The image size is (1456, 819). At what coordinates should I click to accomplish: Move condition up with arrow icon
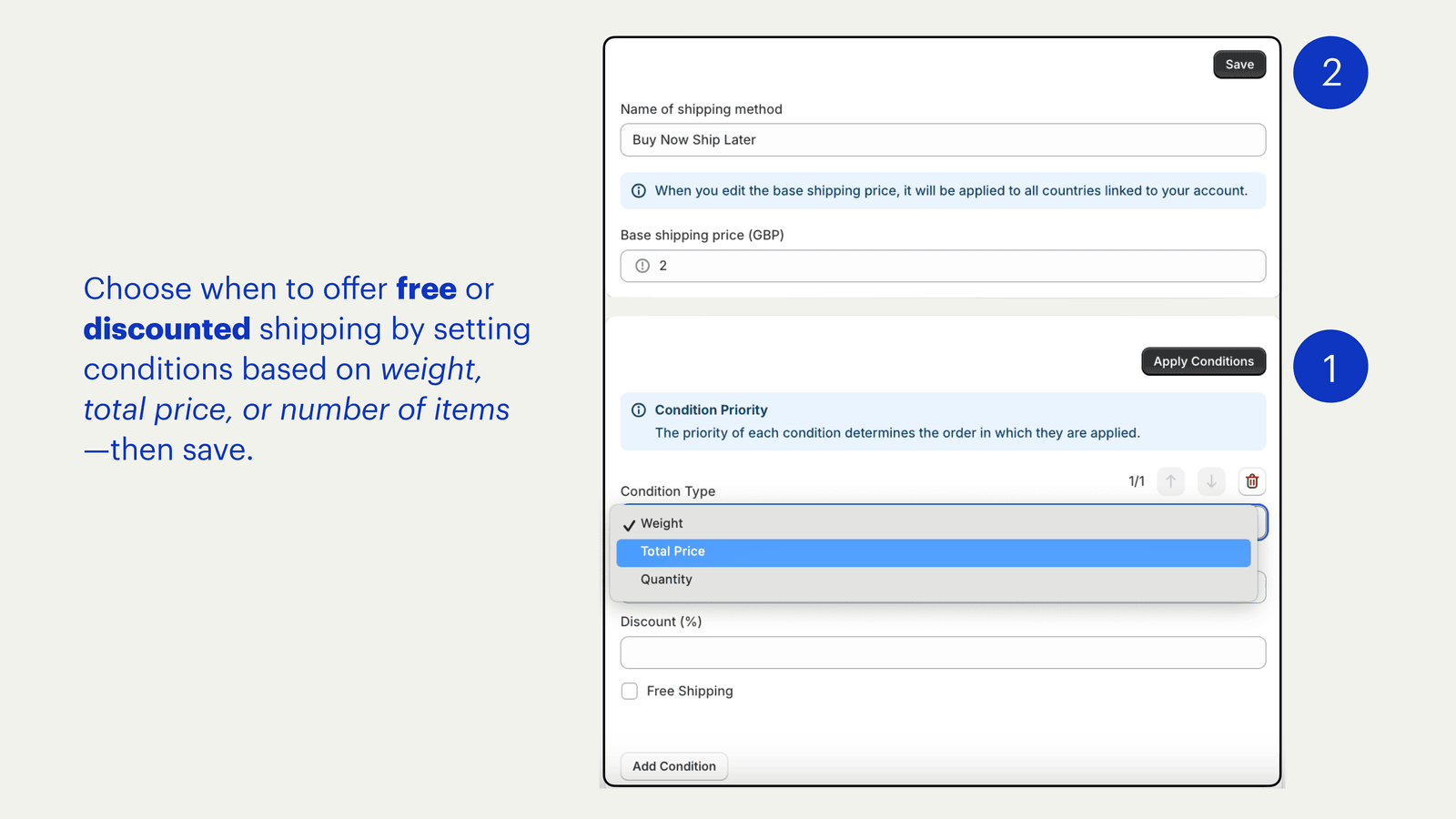tap(1171, 481)
